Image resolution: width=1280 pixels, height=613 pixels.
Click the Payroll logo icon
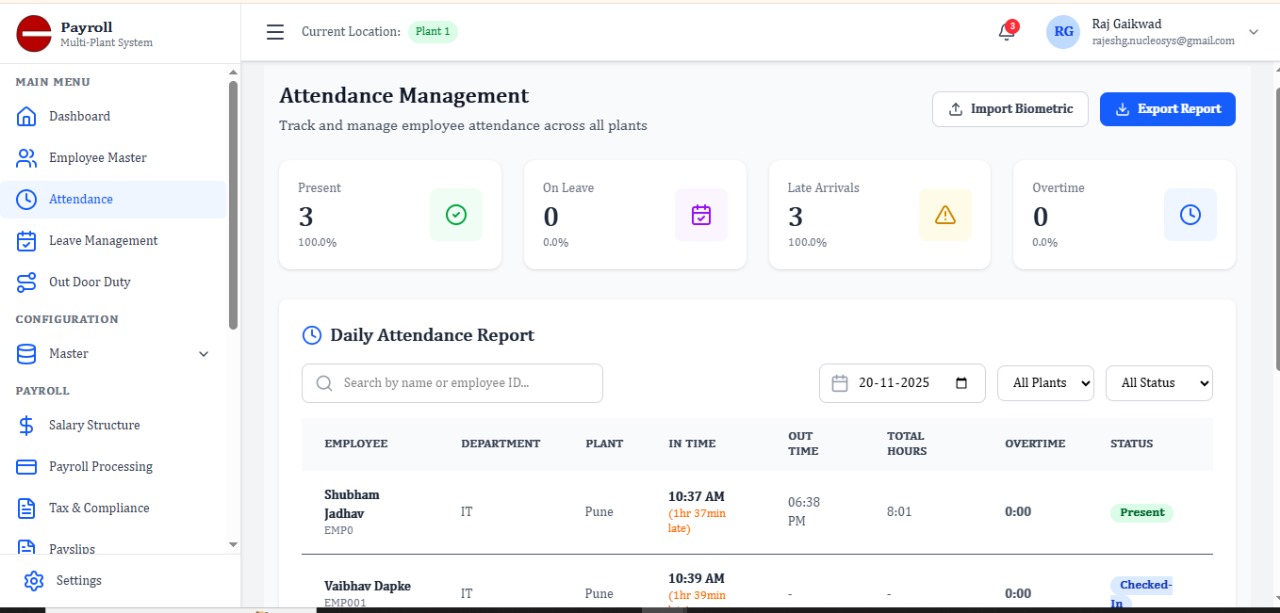34,34
